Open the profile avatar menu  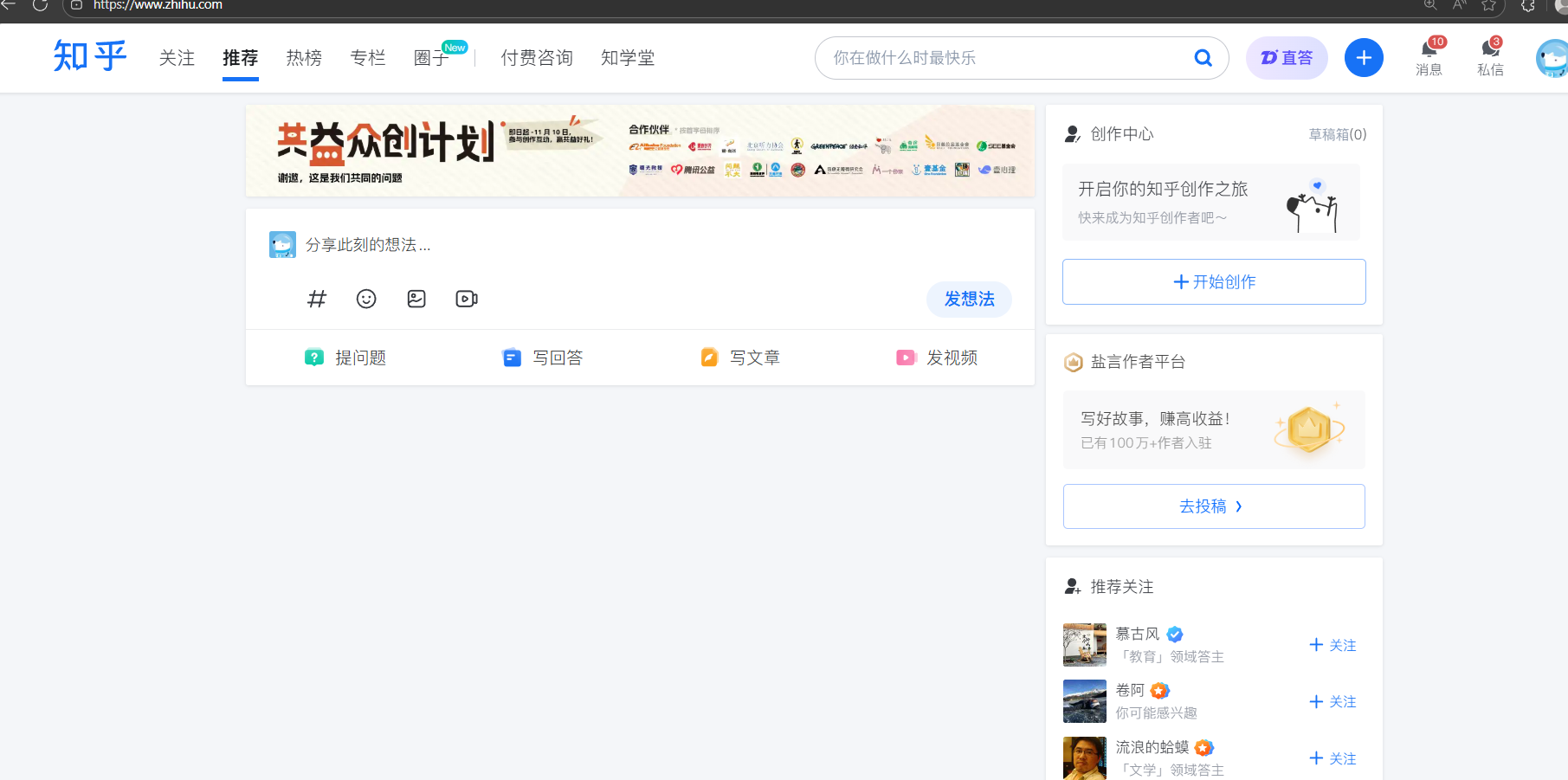pos(1552,58)
